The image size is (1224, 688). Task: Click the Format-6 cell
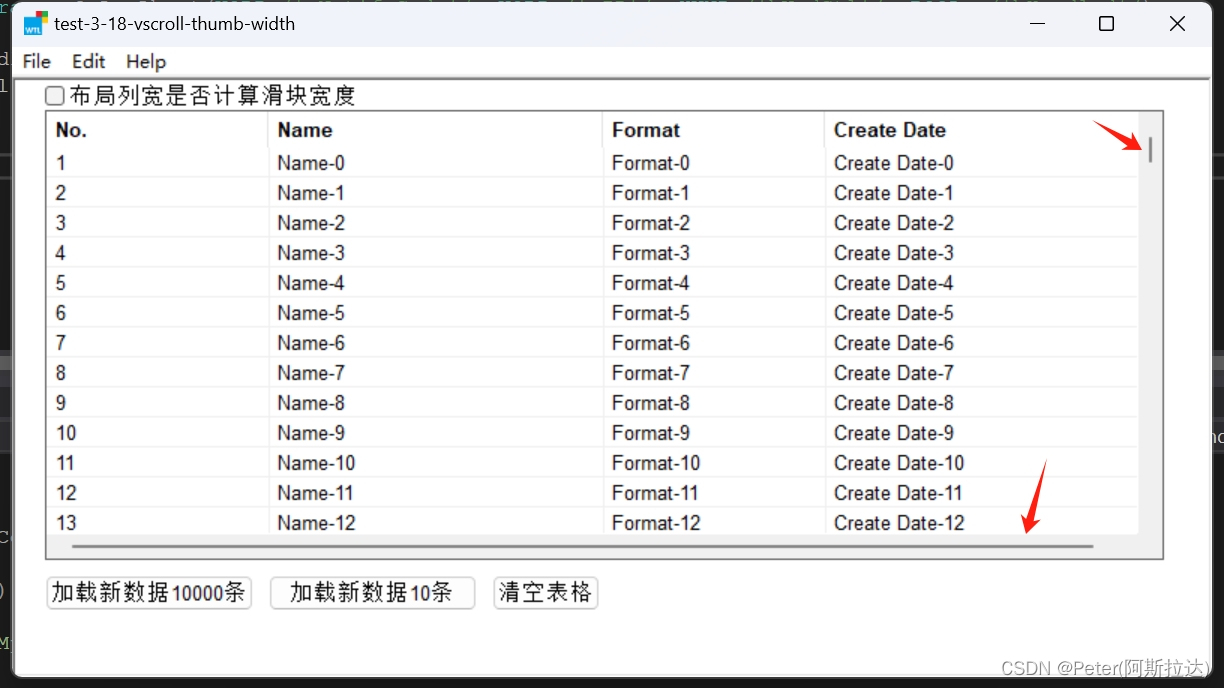(715, 343)
